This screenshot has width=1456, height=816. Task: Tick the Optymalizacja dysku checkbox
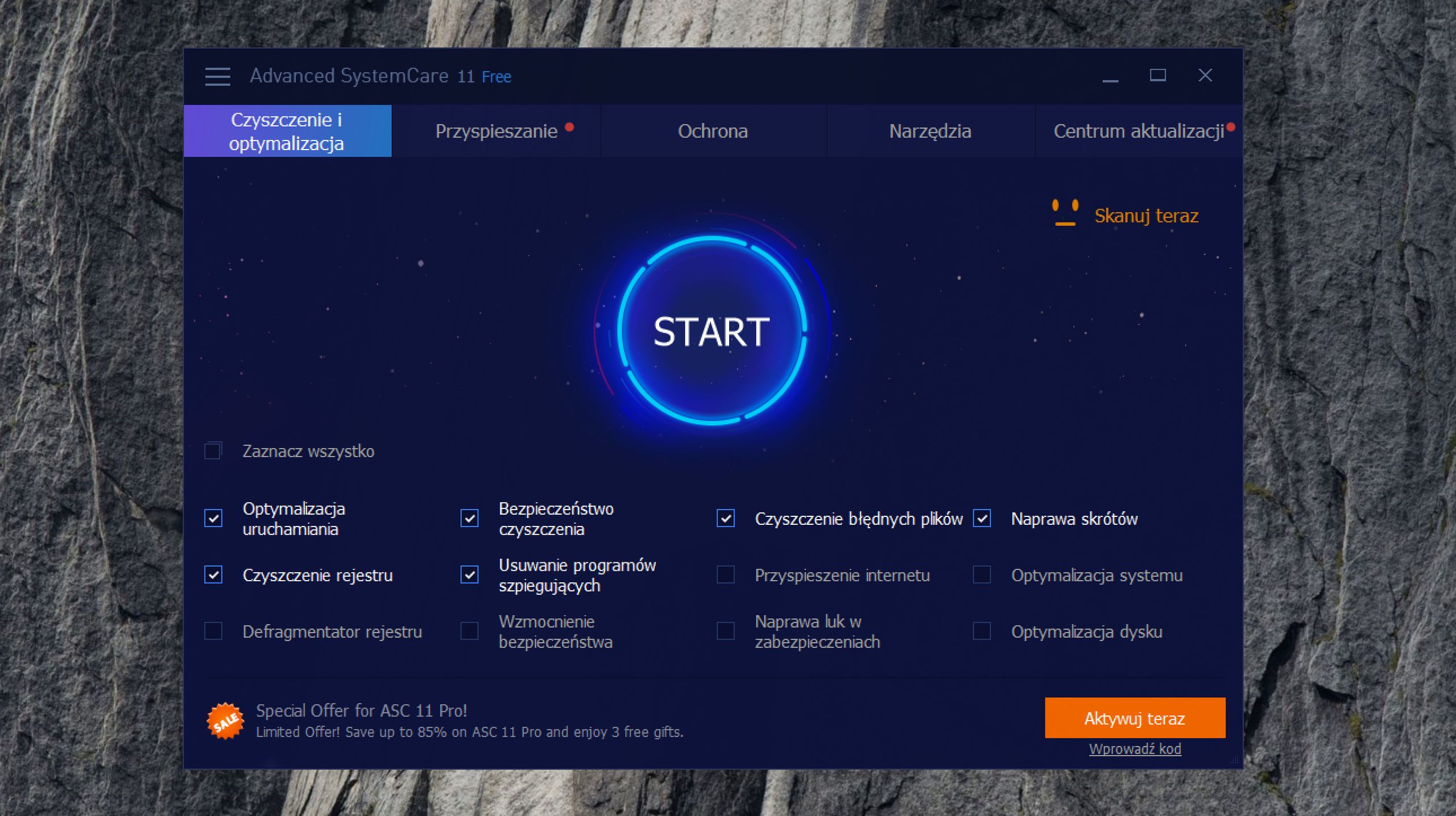point(982,631)
